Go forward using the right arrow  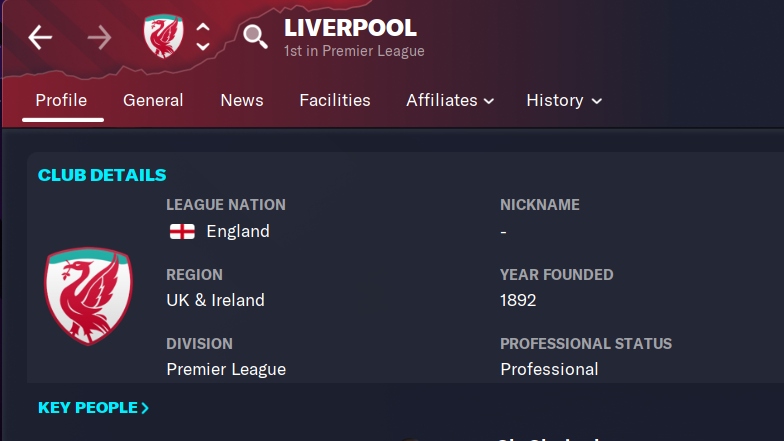(x=99, y=38)
